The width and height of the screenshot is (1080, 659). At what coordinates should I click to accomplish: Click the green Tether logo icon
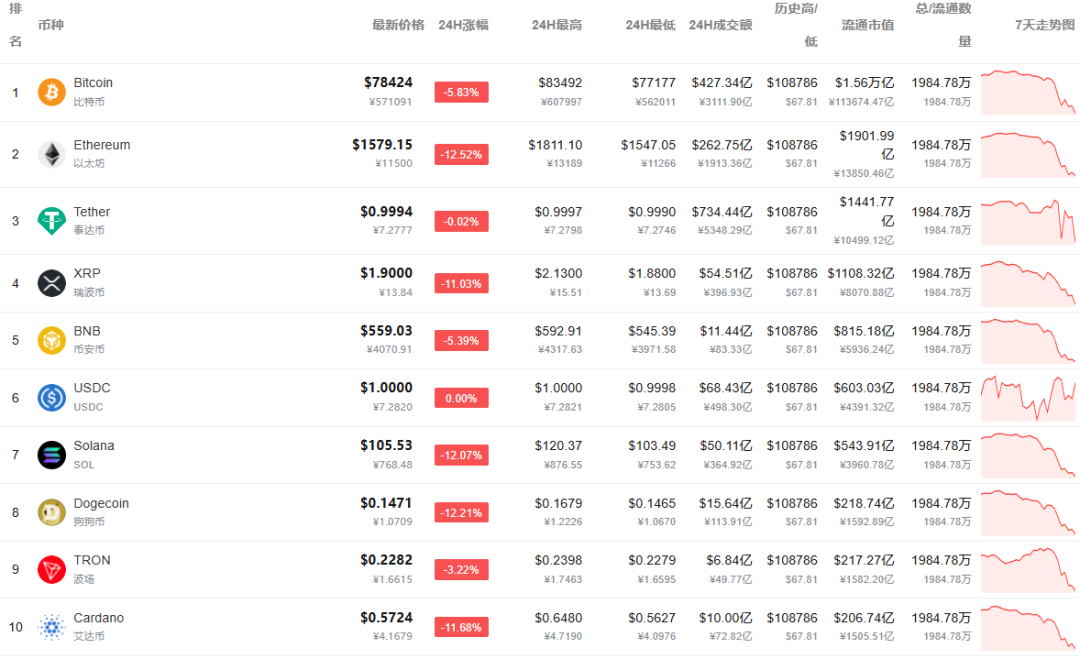tap(51, 221)
